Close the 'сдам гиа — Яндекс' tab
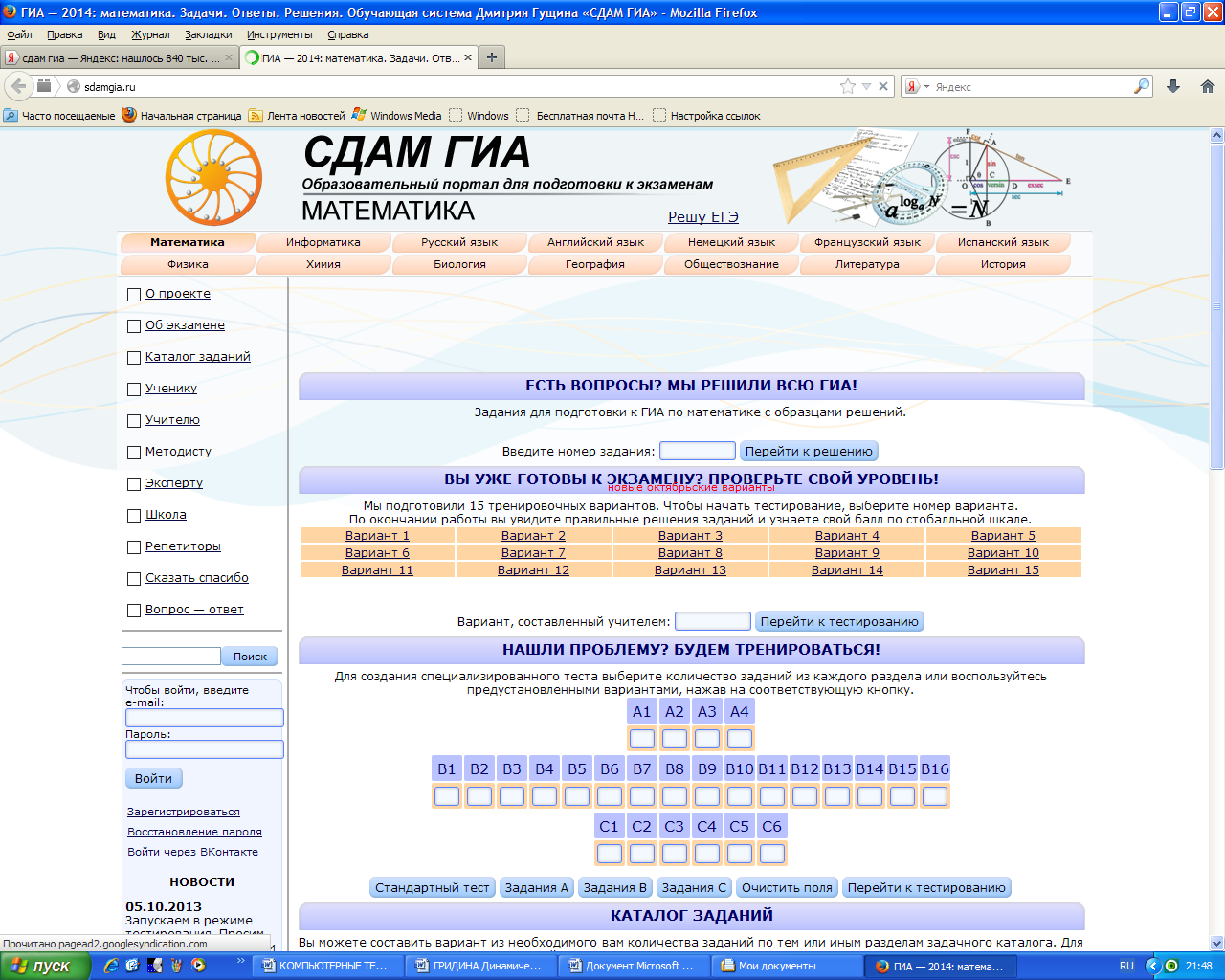 tap(229, 57)
